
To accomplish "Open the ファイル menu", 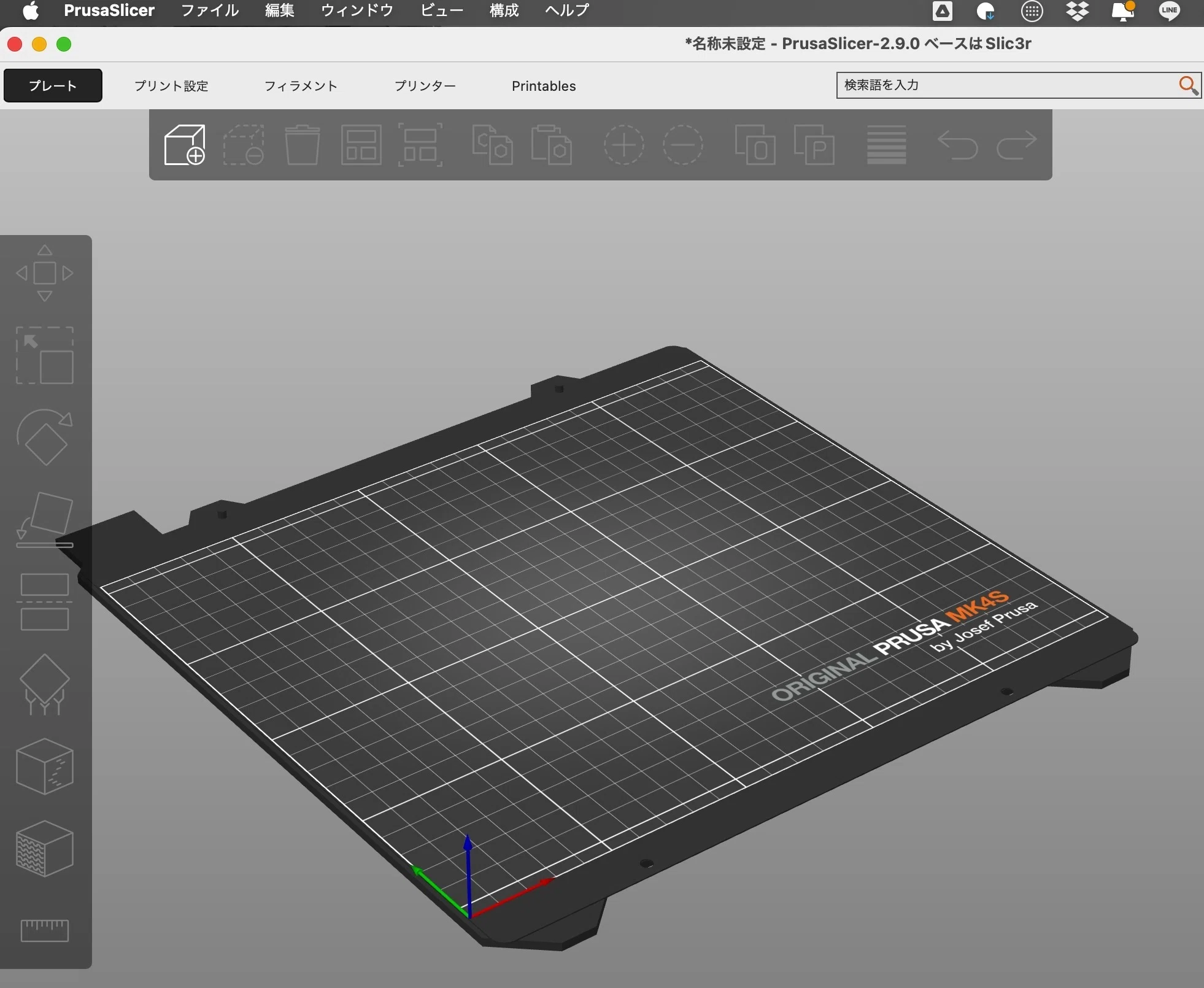I will click(x=210, y=10).
